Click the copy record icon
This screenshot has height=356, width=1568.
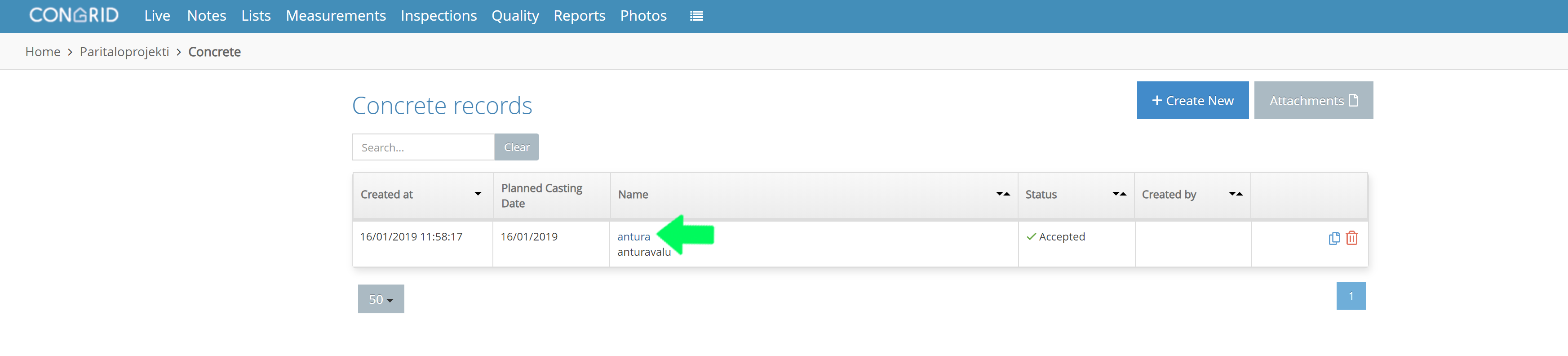tap(1333, 238)
